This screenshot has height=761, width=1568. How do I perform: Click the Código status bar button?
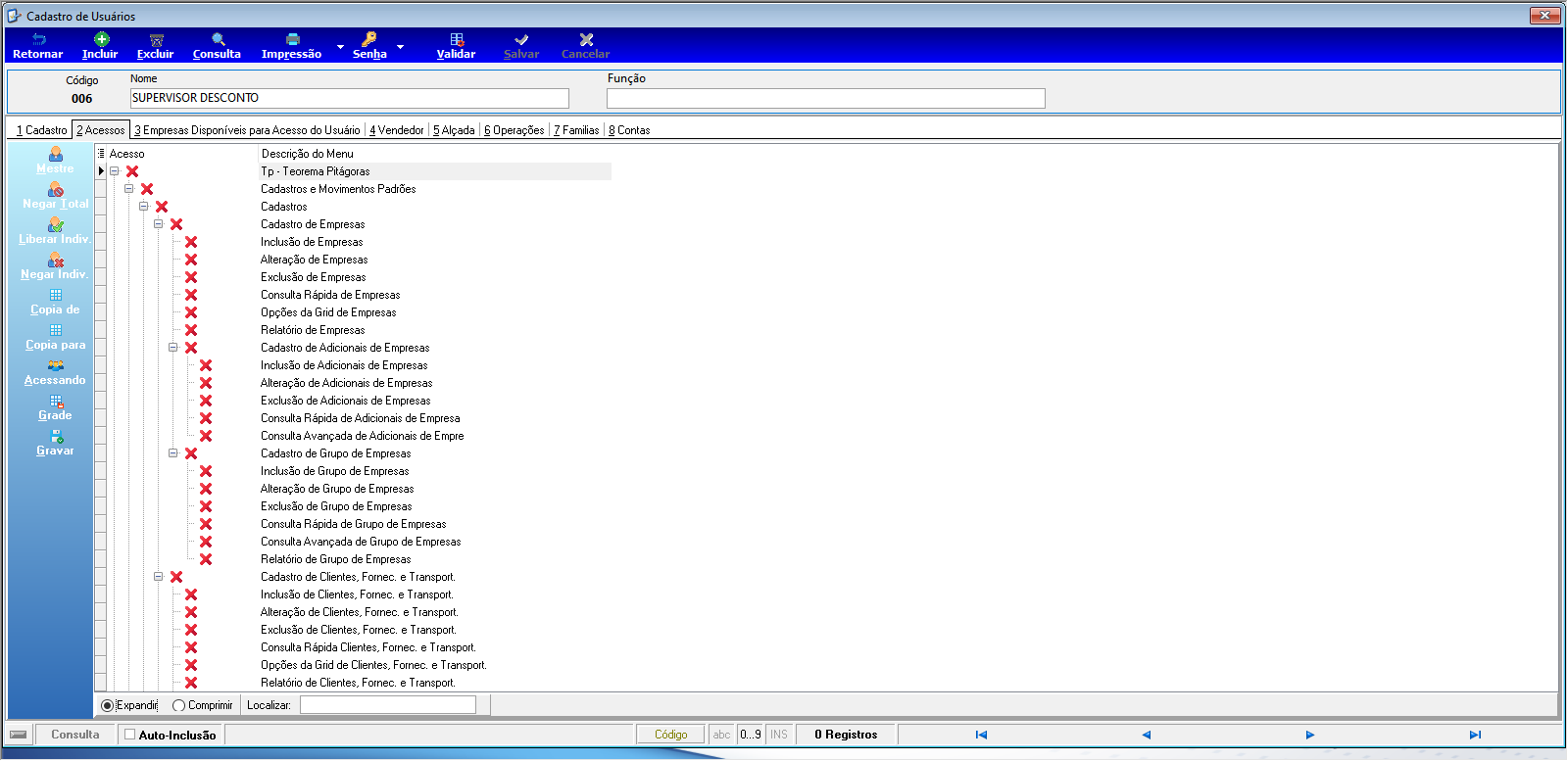[671, 735]
